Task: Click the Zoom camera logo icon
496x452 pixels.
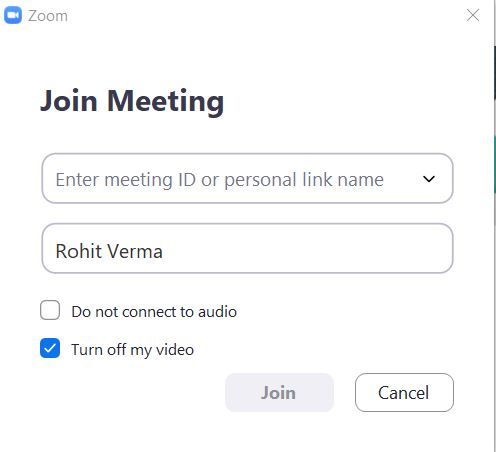Action: point(13,16)
